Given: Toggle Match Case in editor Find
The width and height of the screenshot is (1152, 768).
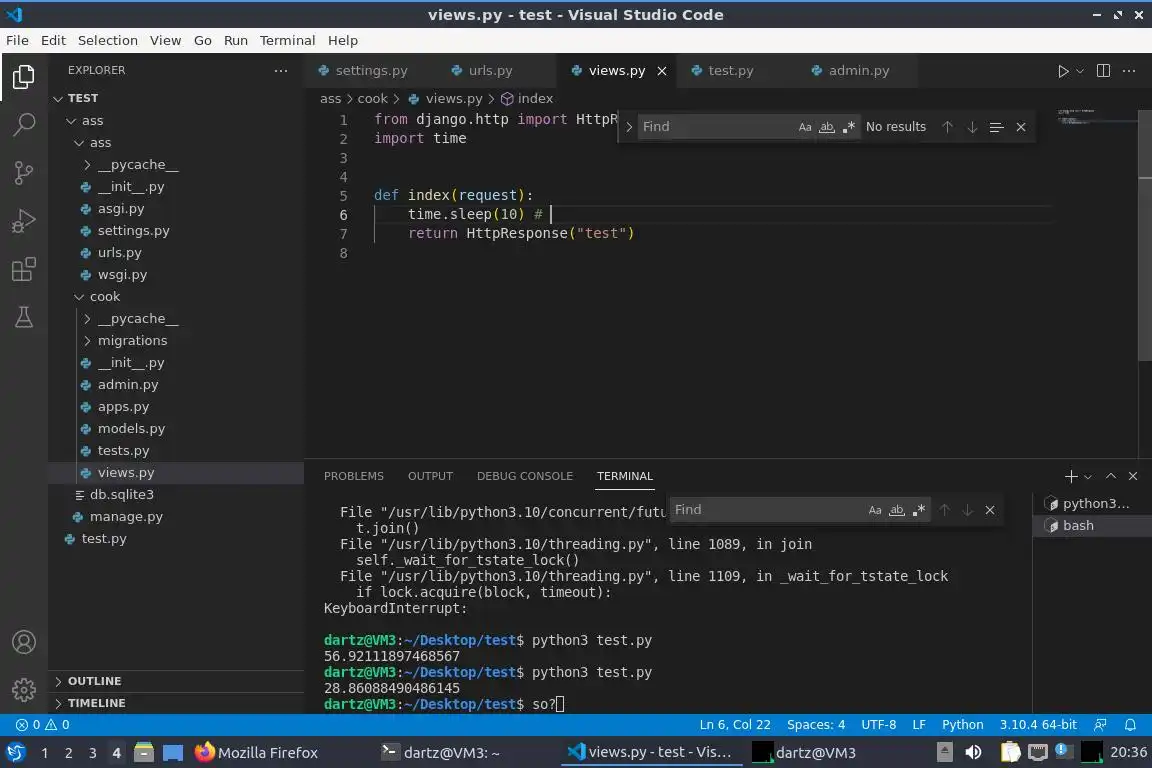Looking at the screenshot, I should (x=805, y=127).
